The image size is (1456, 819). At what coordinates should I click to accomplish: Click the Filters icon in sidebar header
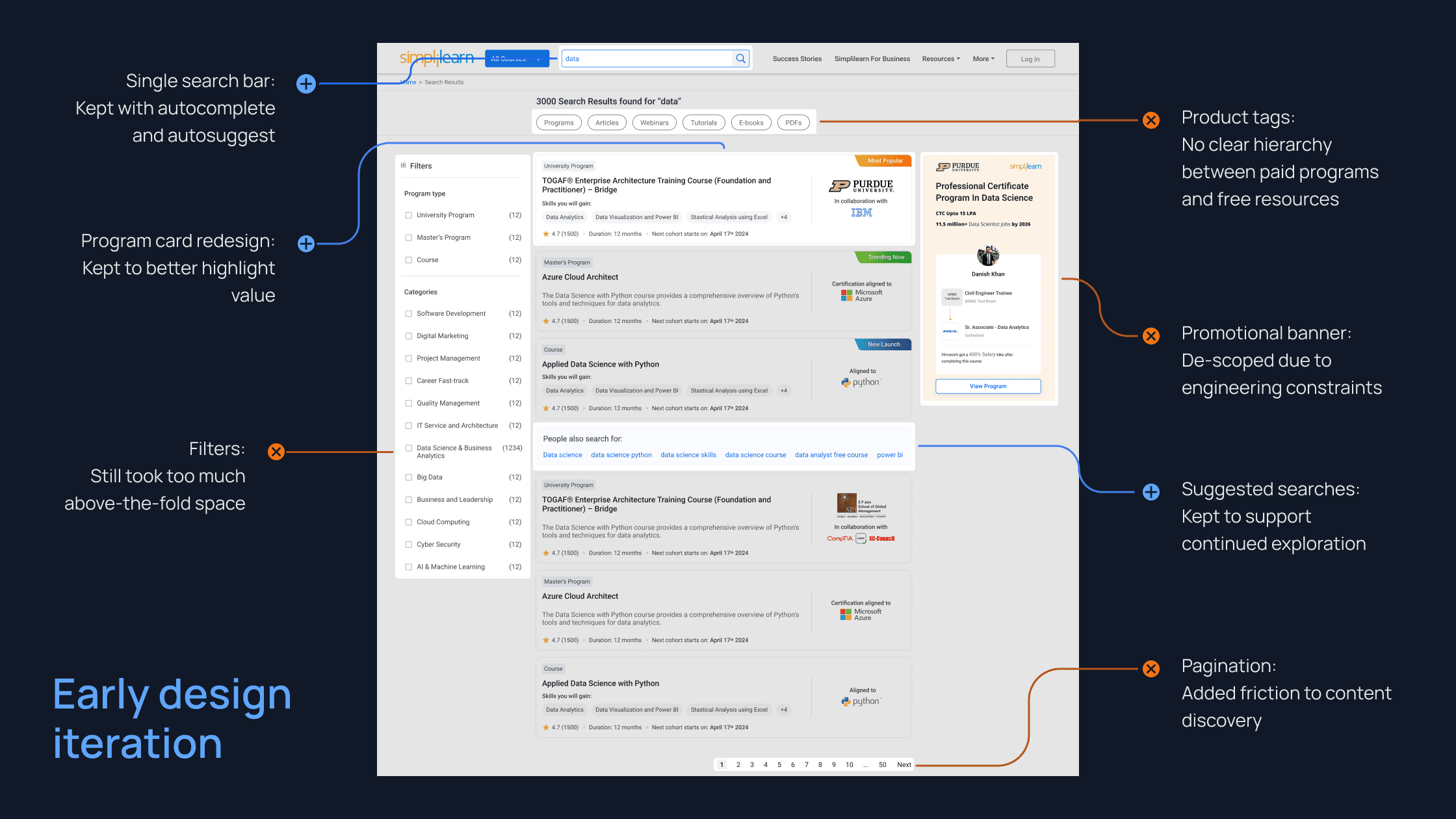404,166
